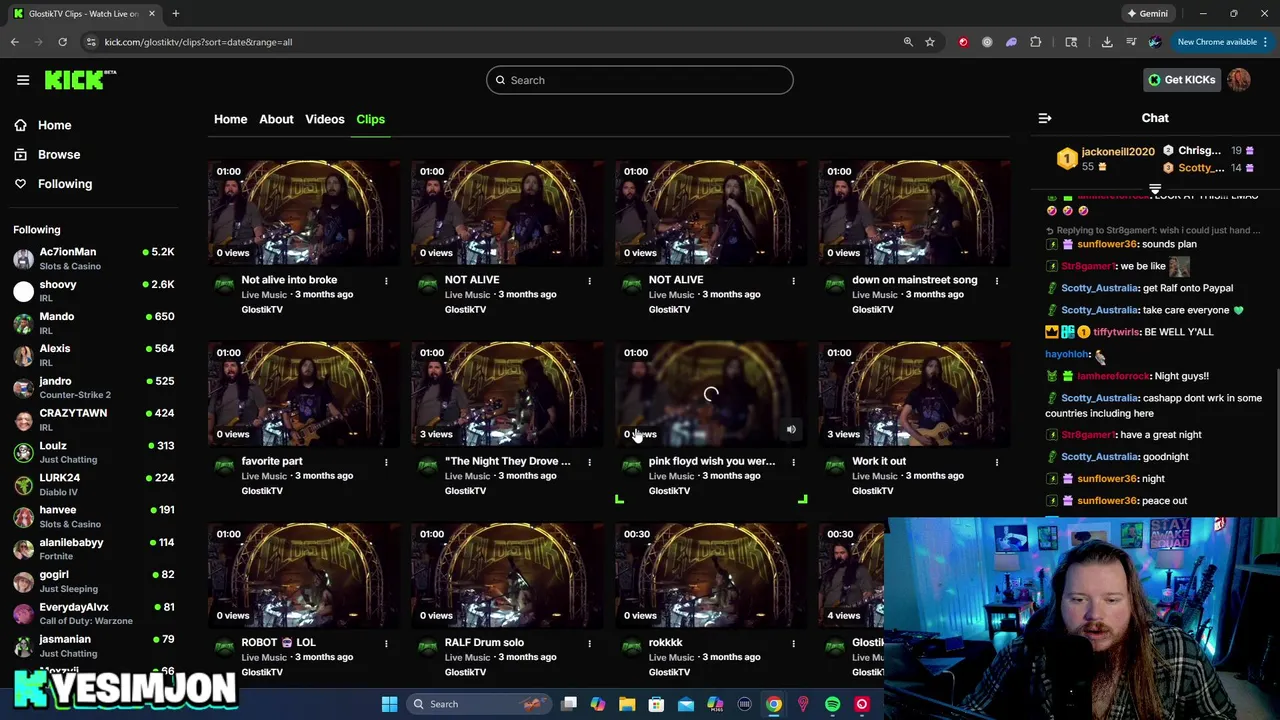
Task: Open Chrome downloads icon
Action: (1107, 42)
